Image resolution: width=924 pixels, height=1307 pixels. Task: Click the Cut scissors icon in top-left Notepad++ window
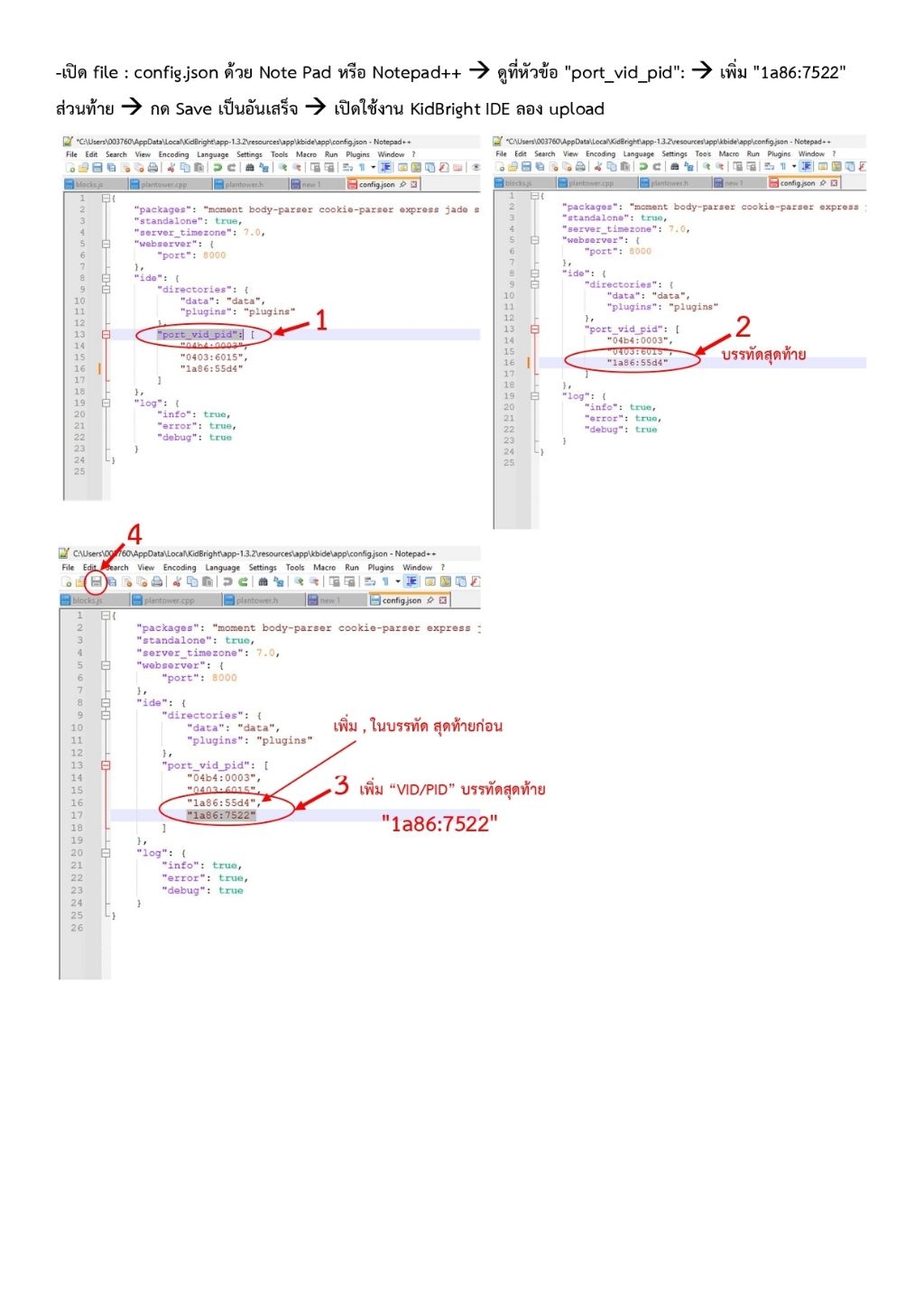(x=171, y=168)
